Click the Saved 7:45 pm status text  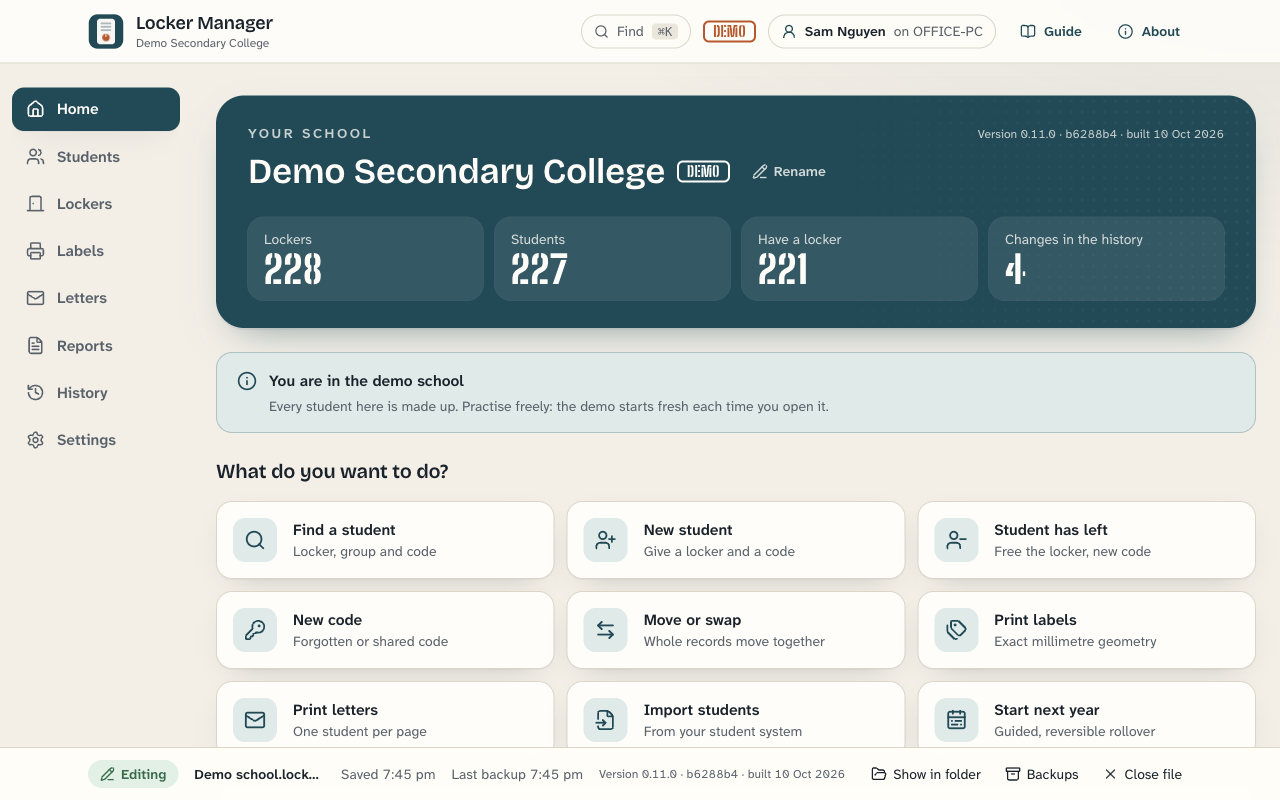[x=388, y=774]
